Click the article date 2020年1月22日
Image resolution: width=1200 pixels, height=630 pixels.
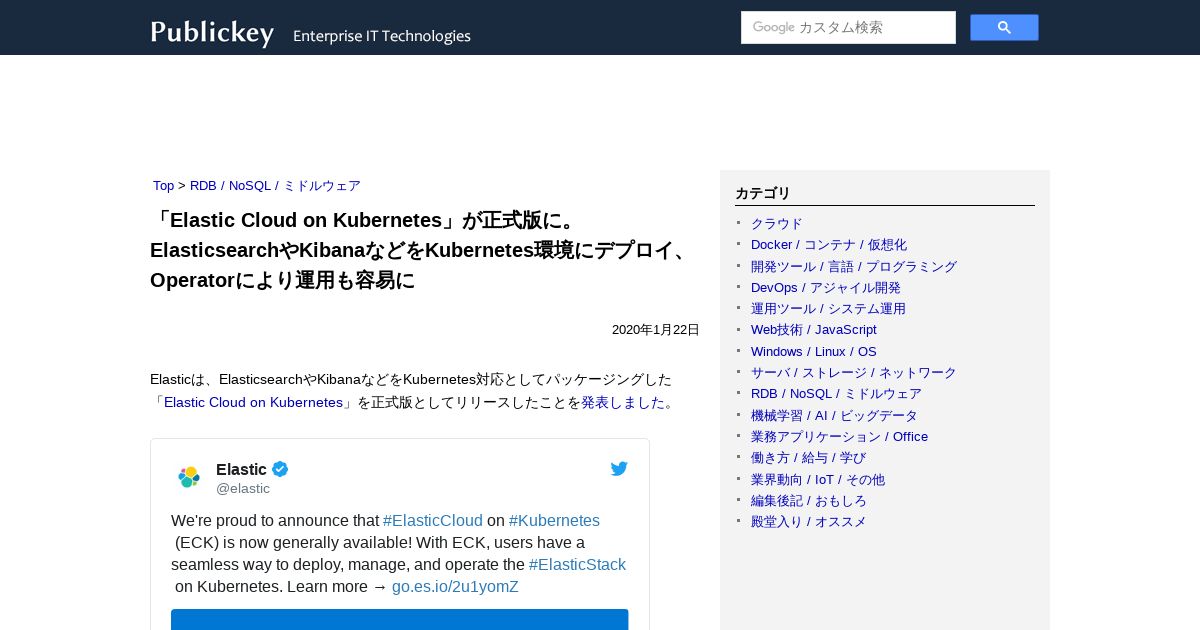656,330
